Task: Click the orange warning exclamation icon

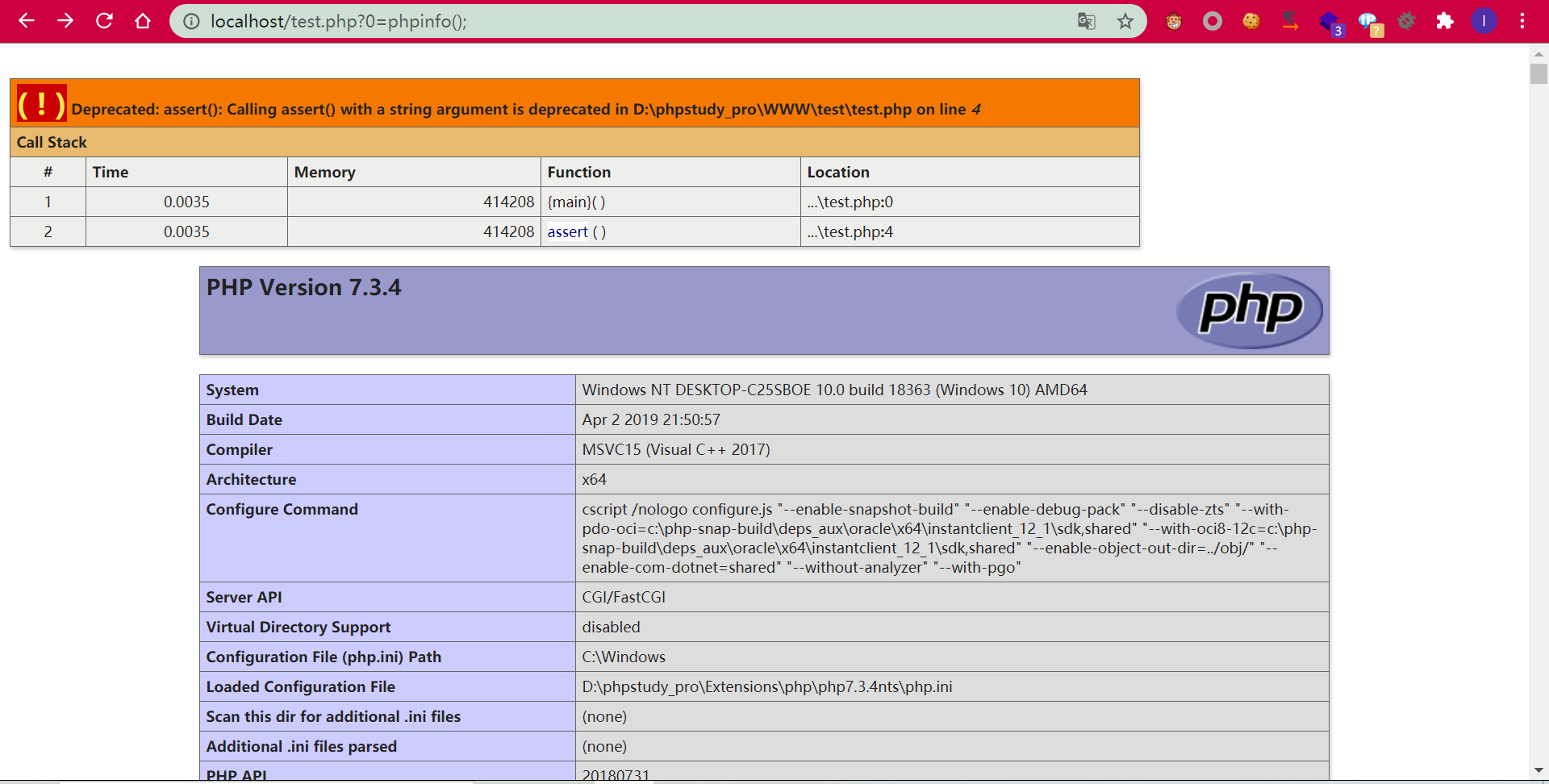Action: (41, 104)
